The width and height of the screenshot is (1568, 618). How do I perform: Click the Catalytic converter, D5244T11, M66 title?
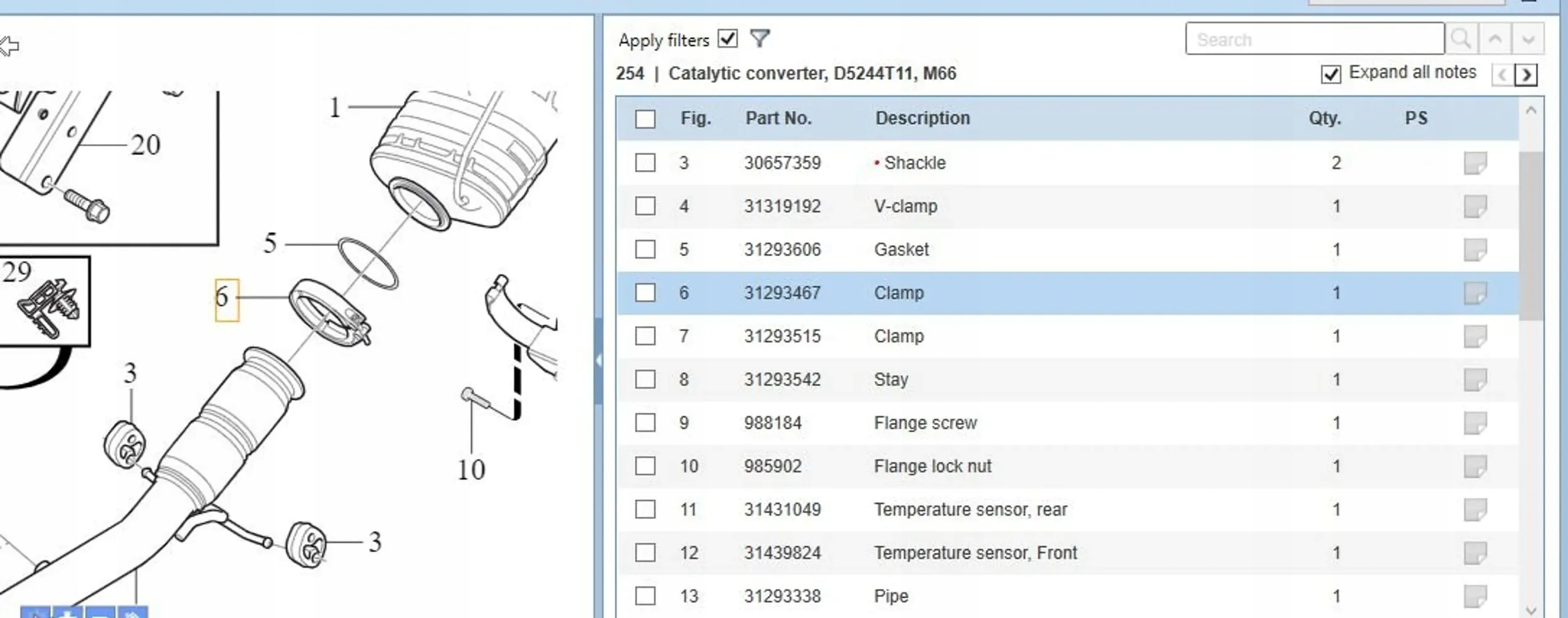(x=812, y=74)
